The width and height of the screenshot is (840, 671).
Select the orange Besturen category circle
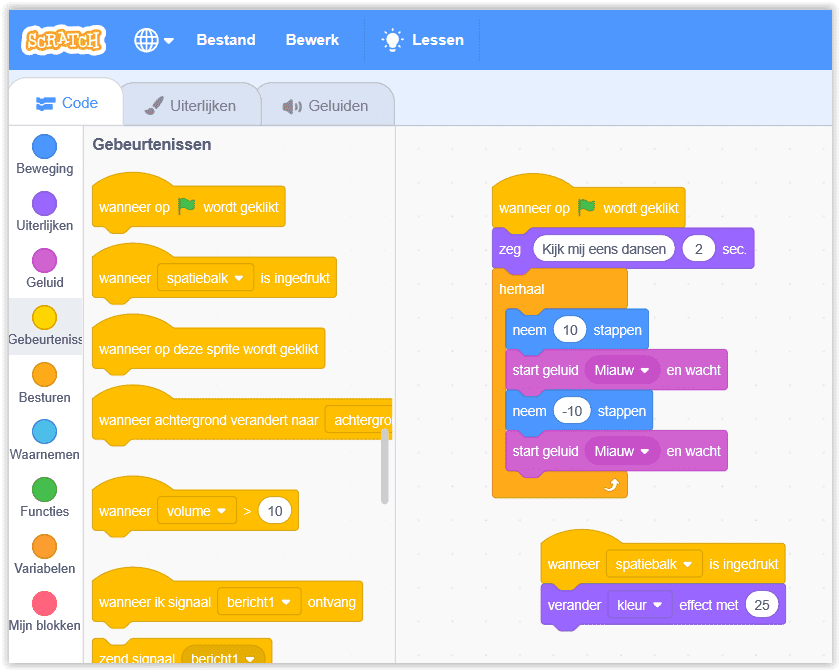point(44,375)
